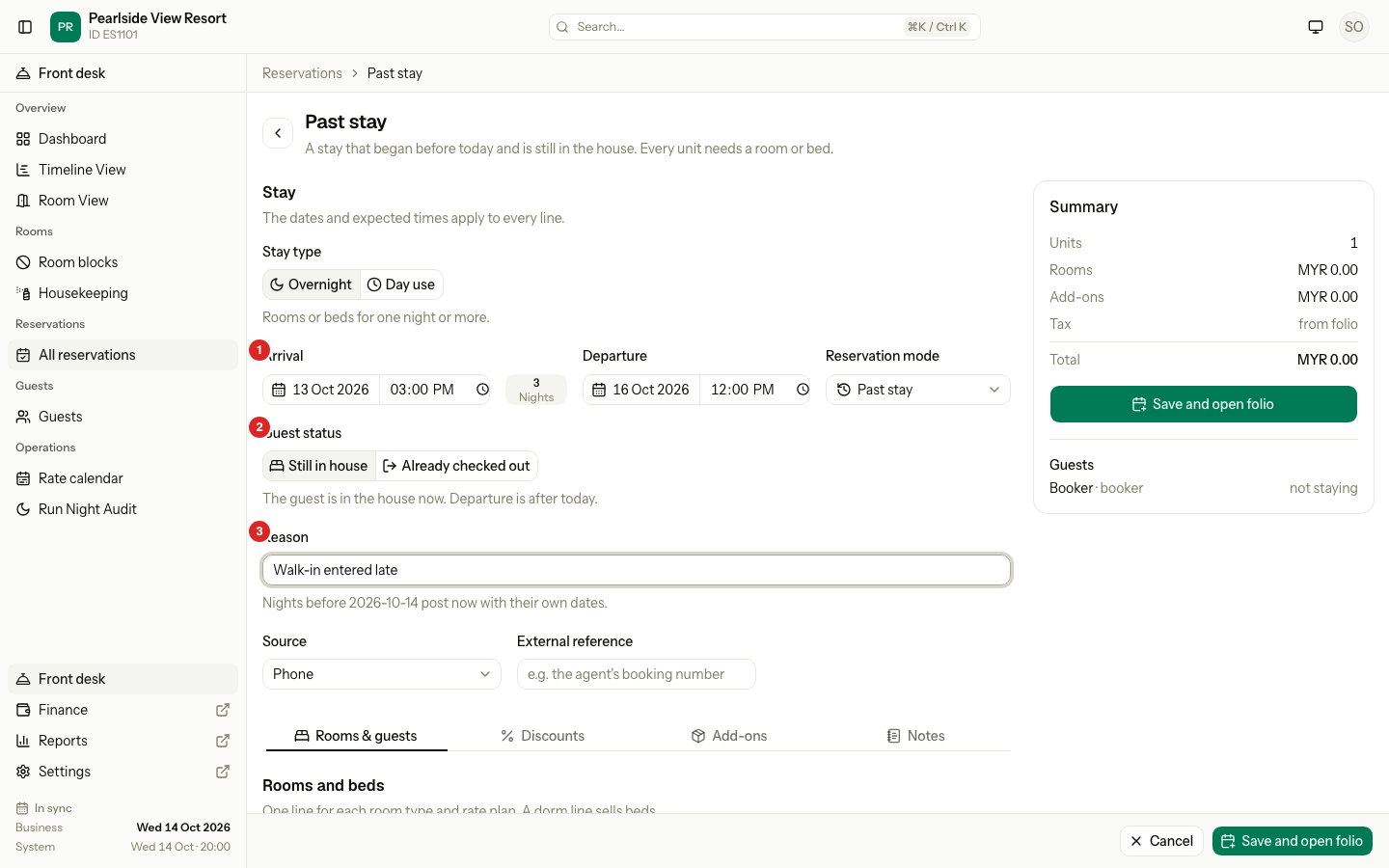Click Reservations breadcrumb link
The height and width of the screenshot is (868, 1389).
pos(302,73)
